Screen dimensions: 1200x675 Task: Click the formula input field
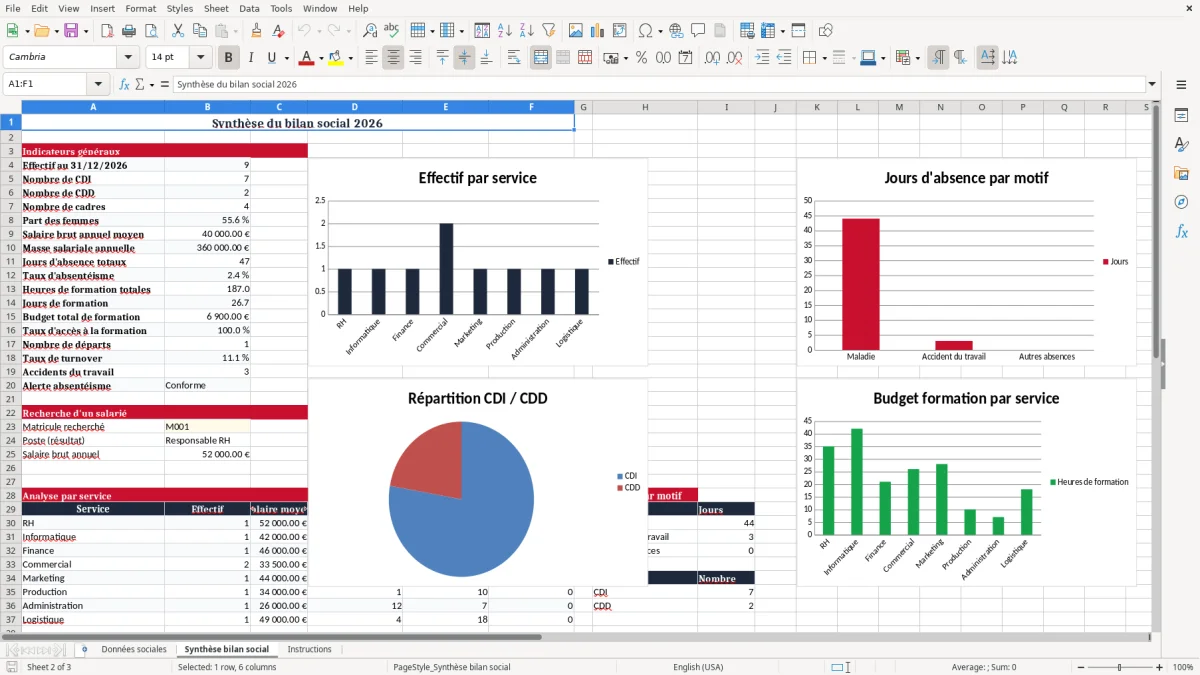tap(658, 84)
